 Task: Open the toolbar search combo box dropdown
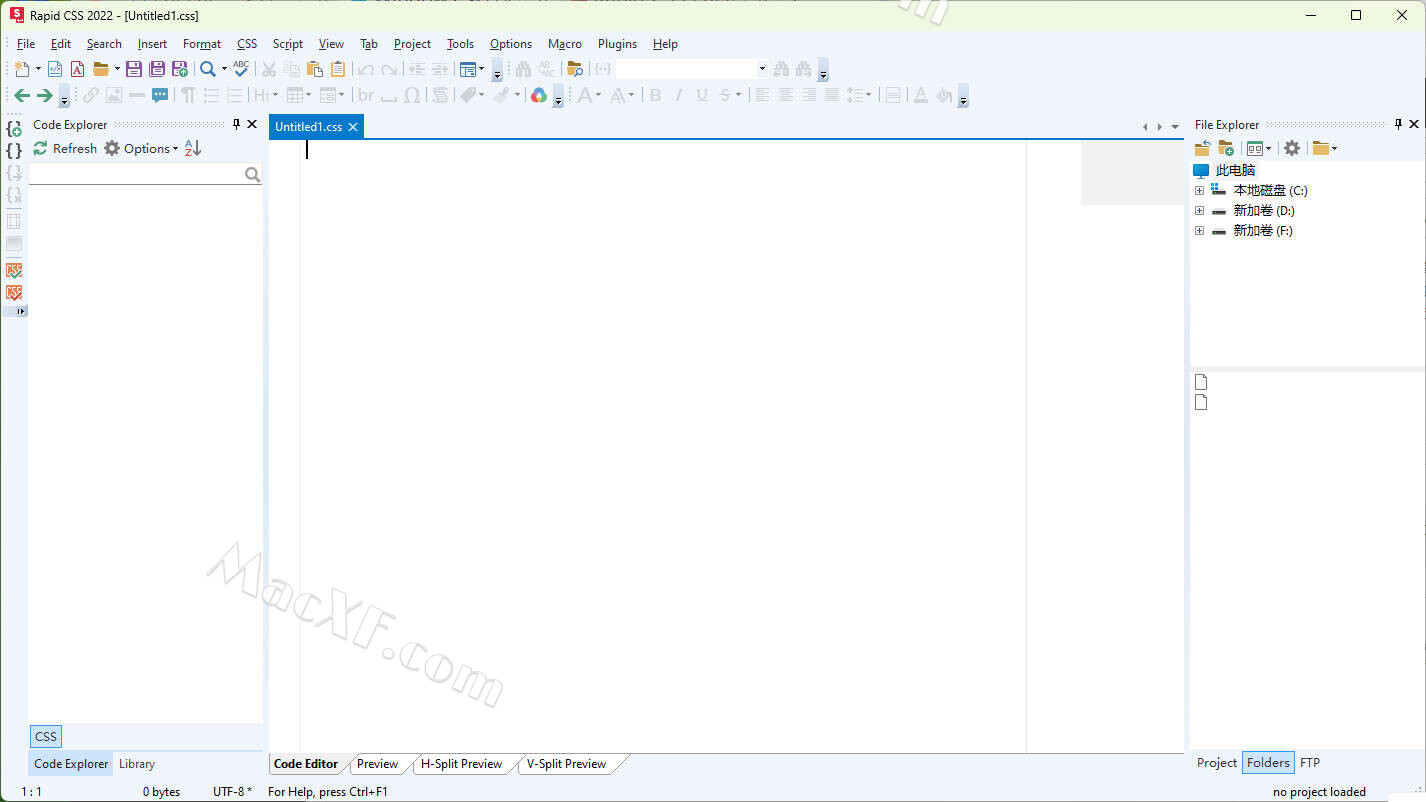pos(762,69)
